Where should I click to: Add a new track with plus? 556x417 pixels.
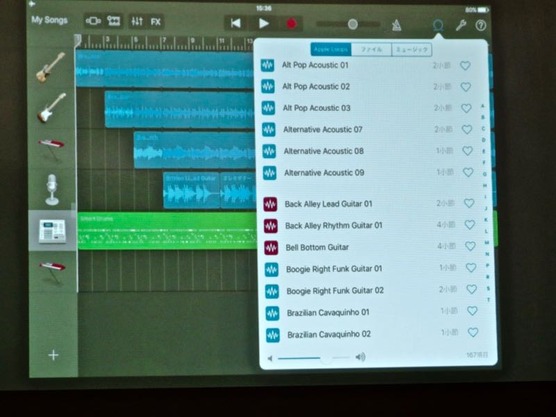click(x=53, y=355)
